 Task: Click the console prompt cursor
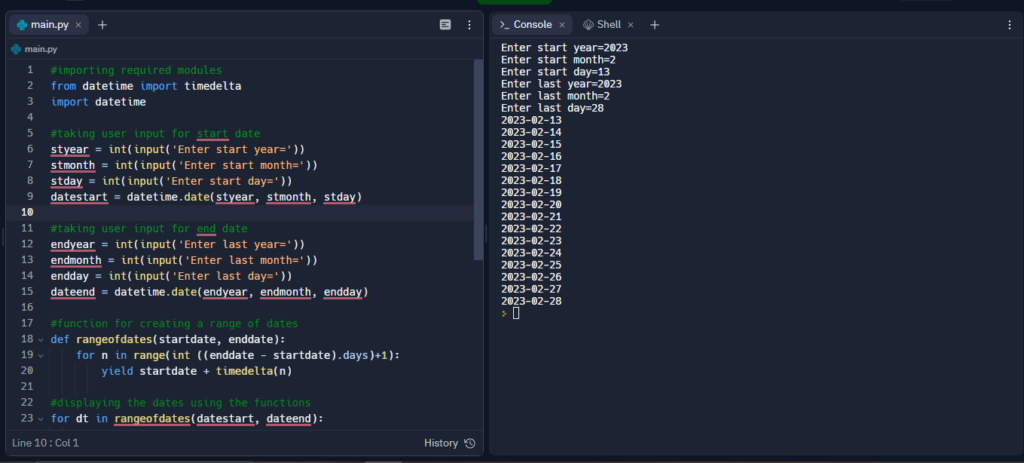pyautogui.click(x=516, y=313)
